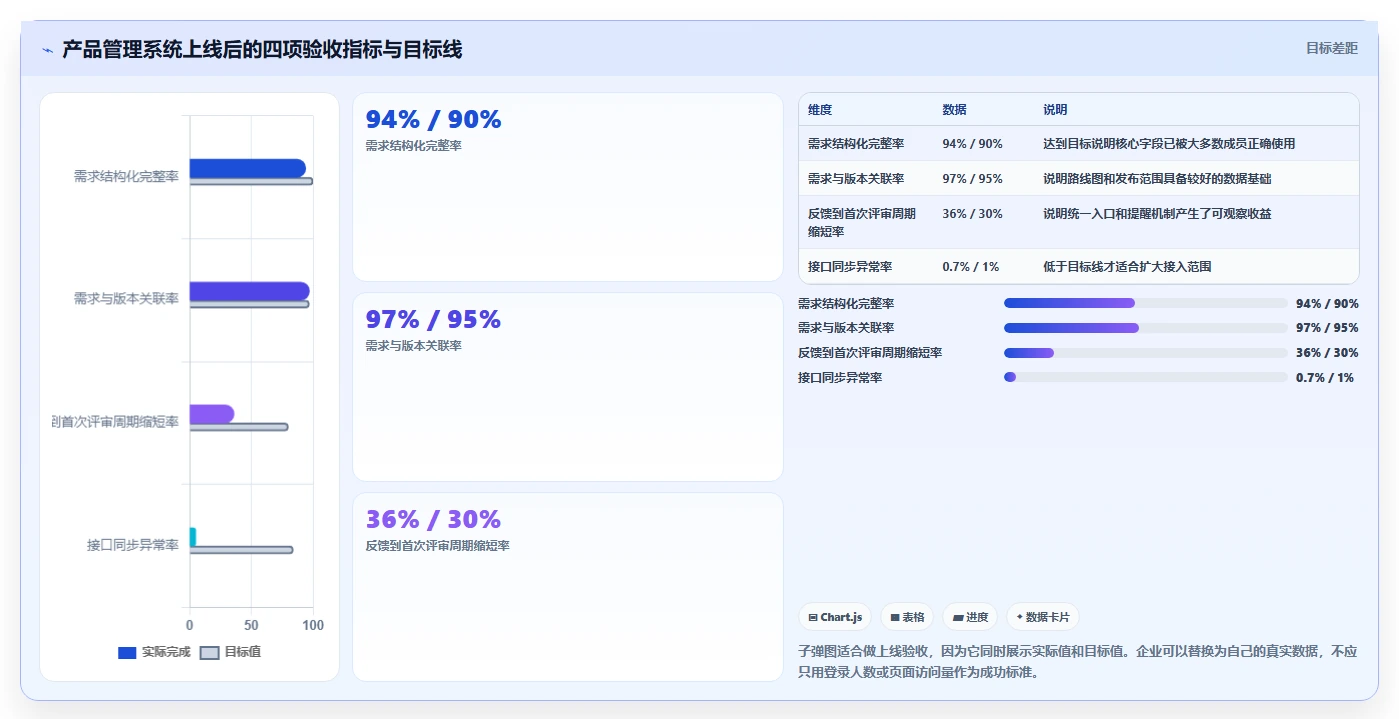Image resolution: width=1399 pixels, height=719 pixels.
Task: Toggle the 实际完成 legend item
Action: pos(154,652)
